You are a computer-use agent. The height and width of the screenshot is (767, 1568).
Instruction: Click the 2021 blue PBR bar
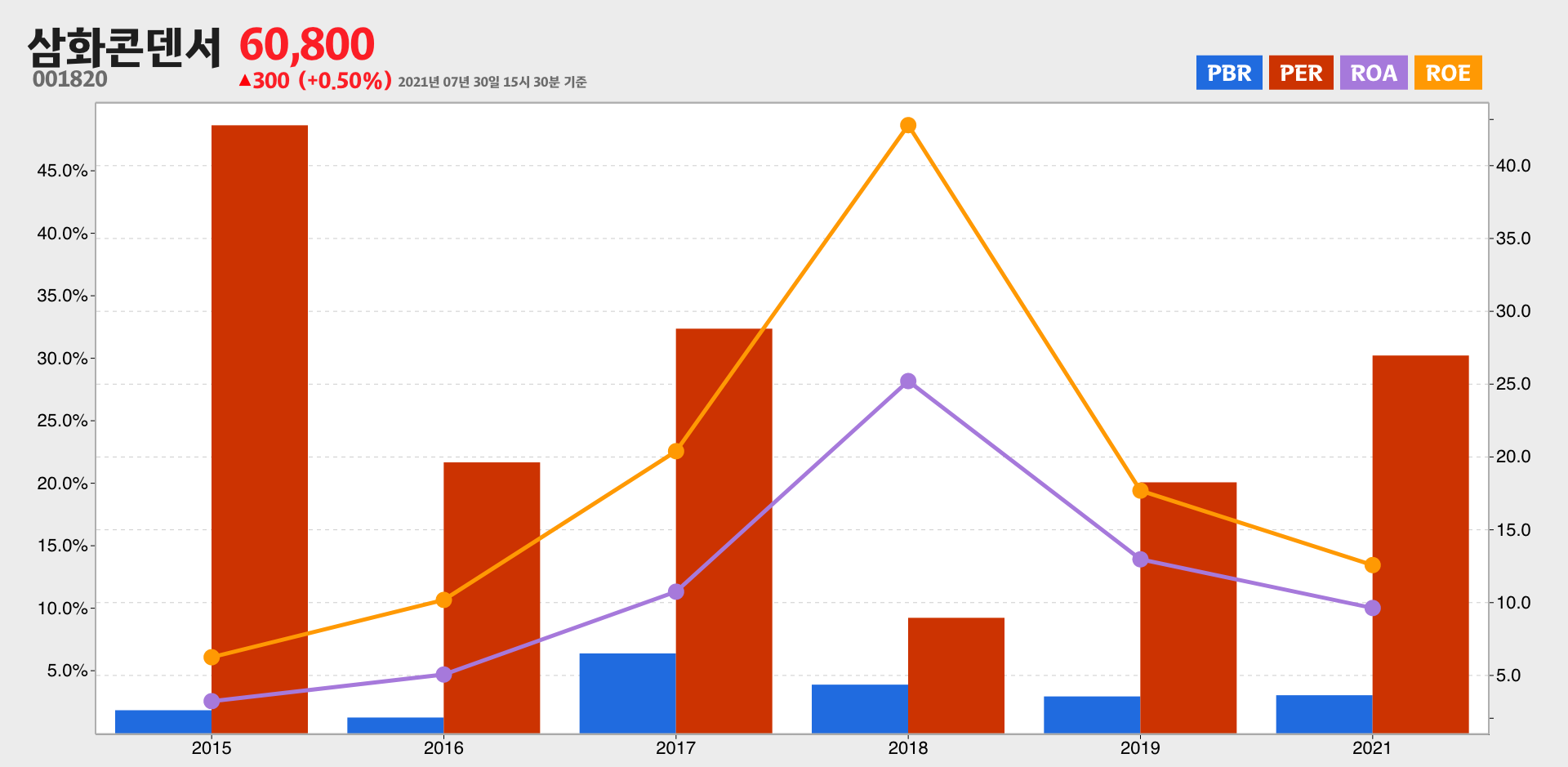coord(1325,714)
